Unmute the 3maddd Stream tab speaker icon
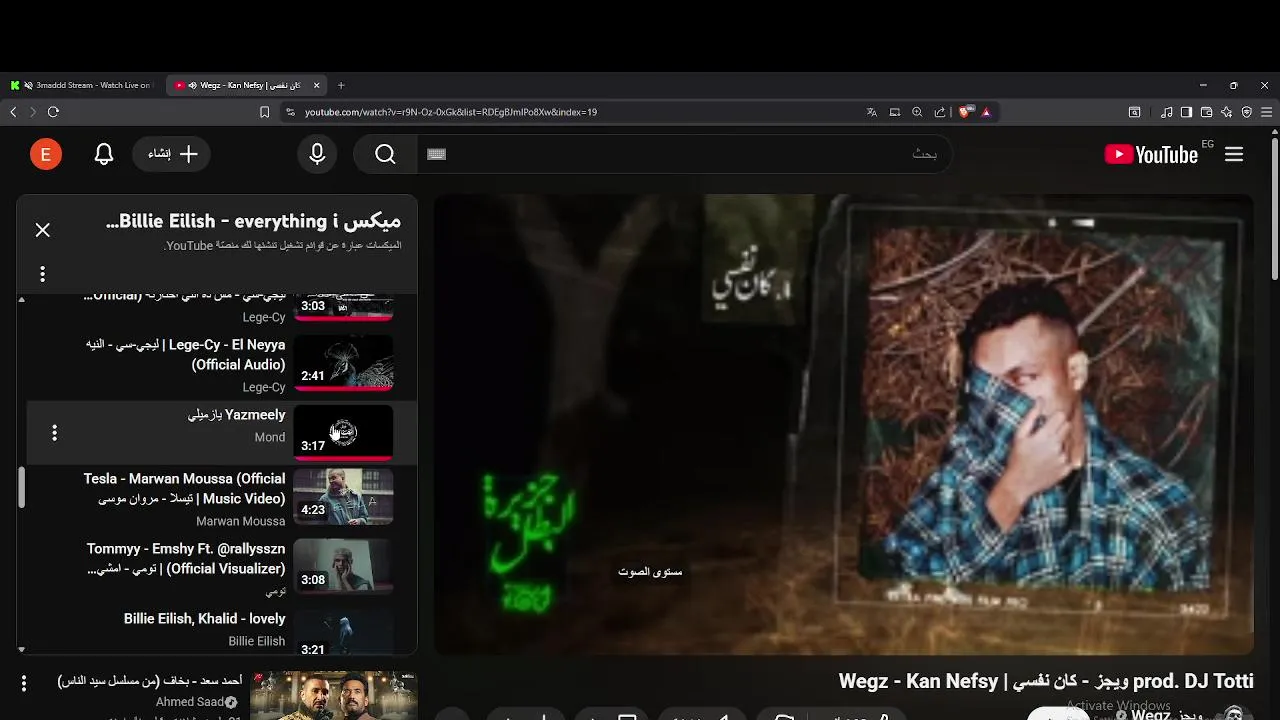Viewport: 1280px width, 720px height. pos(28,85)
